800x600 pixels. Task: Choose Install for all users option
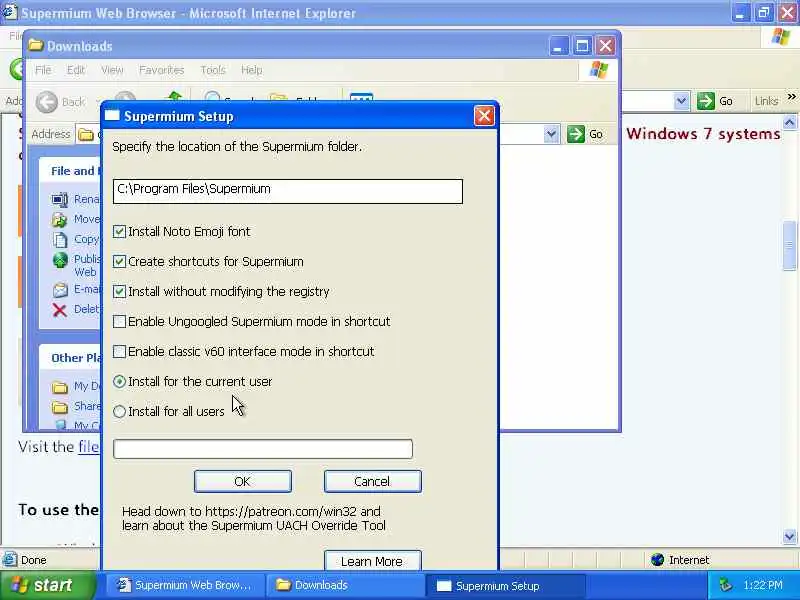coord(119,412)
